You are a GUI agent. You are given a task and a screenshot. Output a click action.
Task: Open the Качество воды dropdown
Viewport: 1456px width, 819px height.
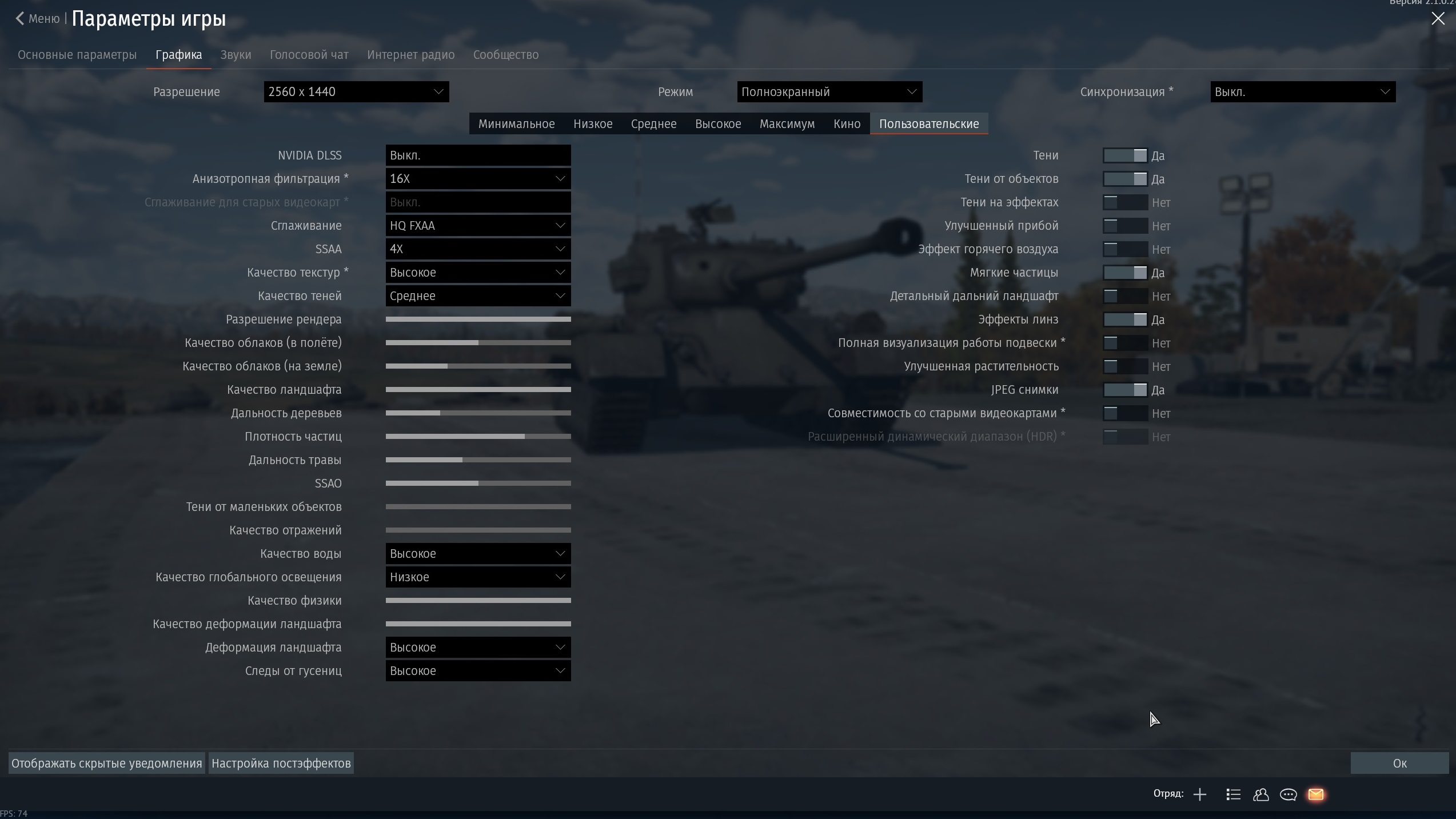pyautogui.click(x=478, y=554)
